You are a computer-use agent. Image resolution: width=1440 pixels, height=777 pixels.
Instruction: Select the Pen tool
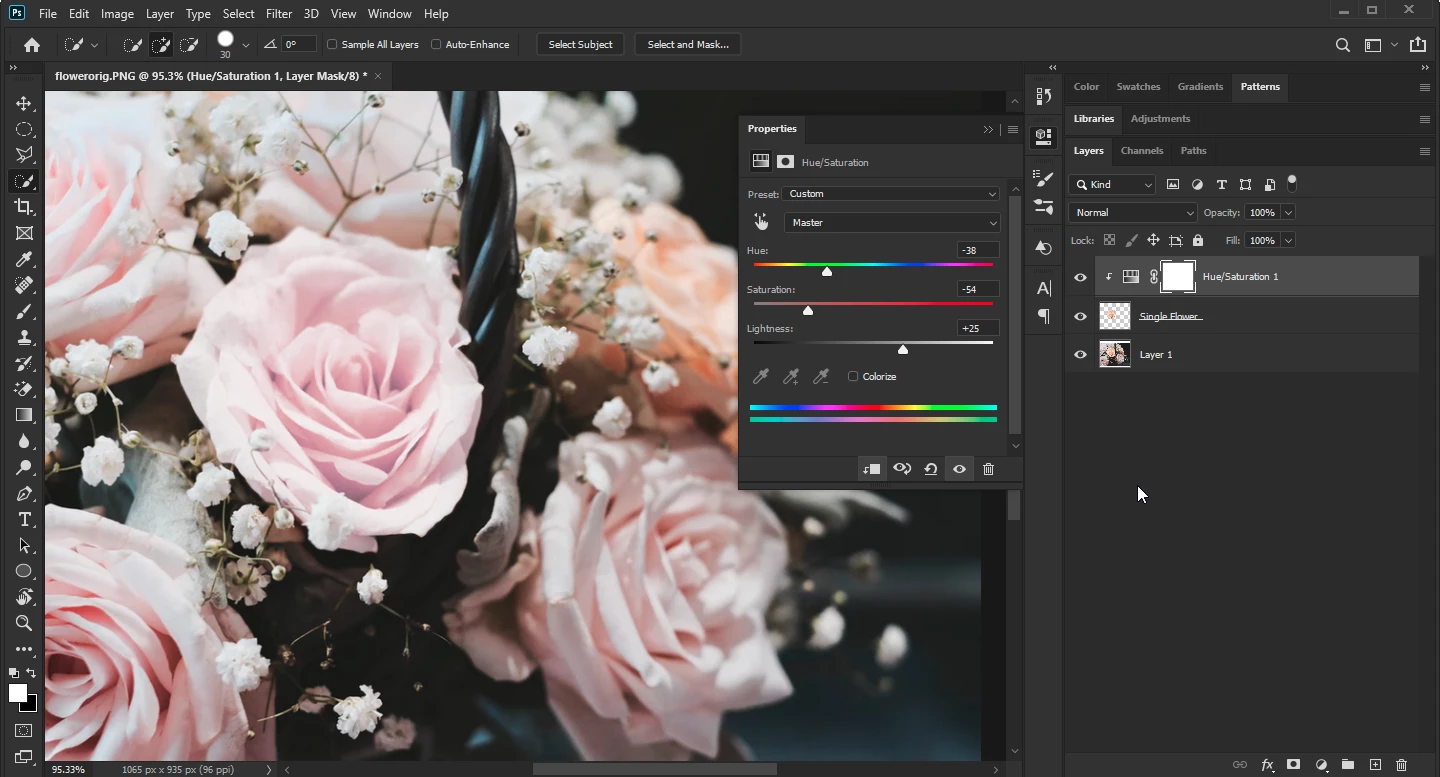(x=24, y=494)
